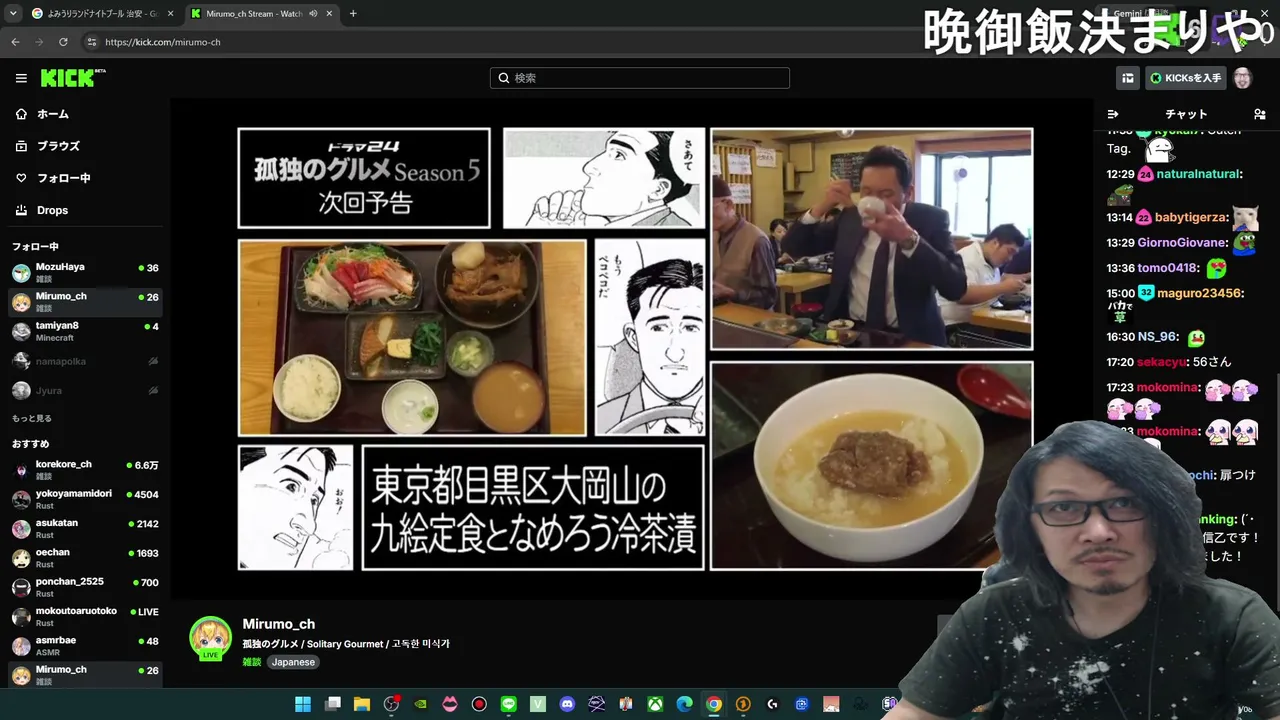1280x720 pixels.
Task: Open Xbox app from taskbar
Action: pyautogui.click(x=655, y=704)
